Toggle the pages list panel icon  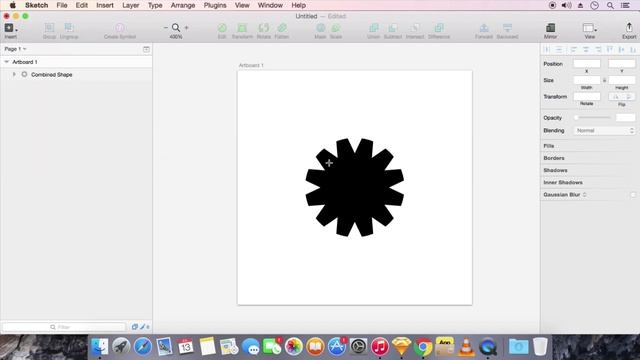click(146, 49)
